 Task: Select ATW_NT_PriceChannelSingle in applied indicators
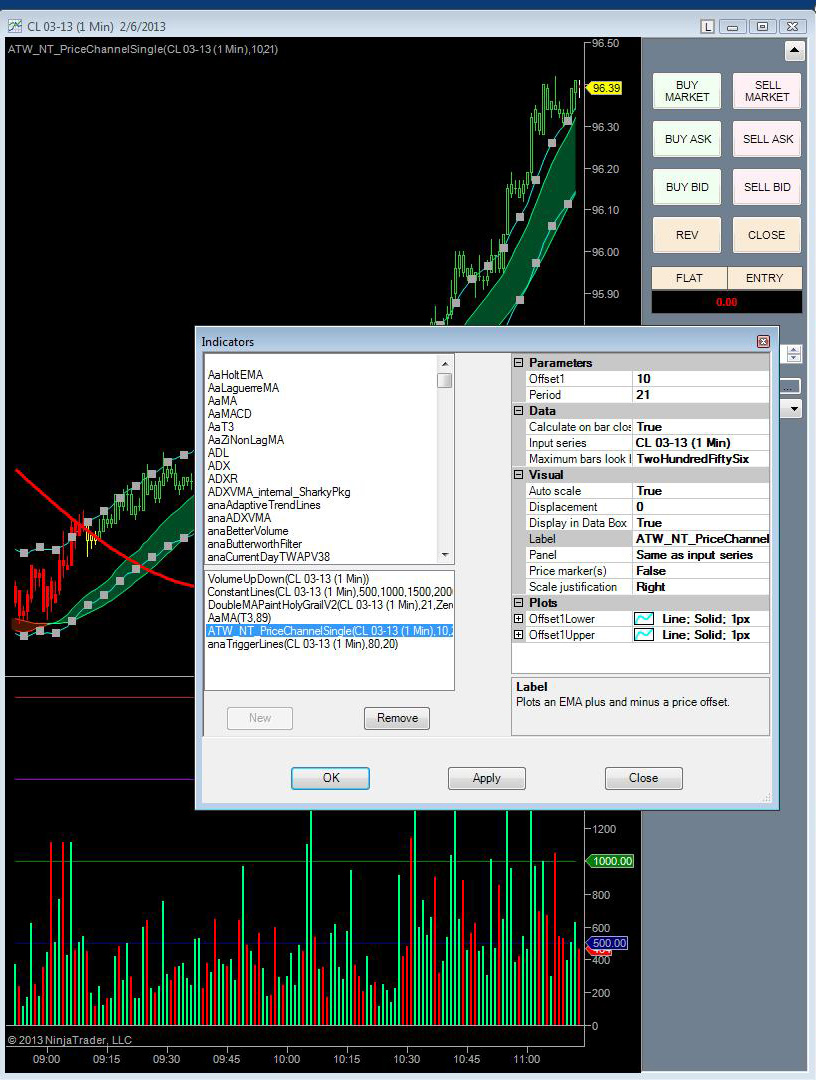[x=329, y=631]
